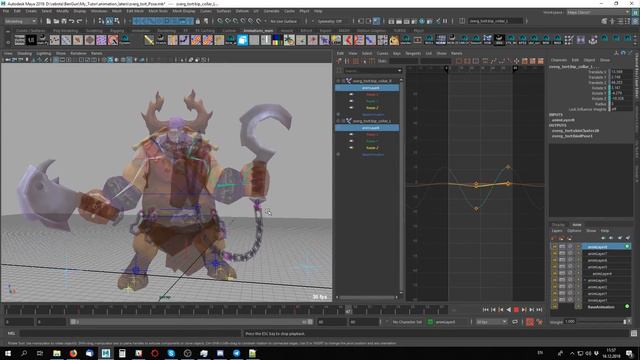Toggle visibility eye of Rotate Y under collar_R
640x360 pixels.
tap(351, 101)
